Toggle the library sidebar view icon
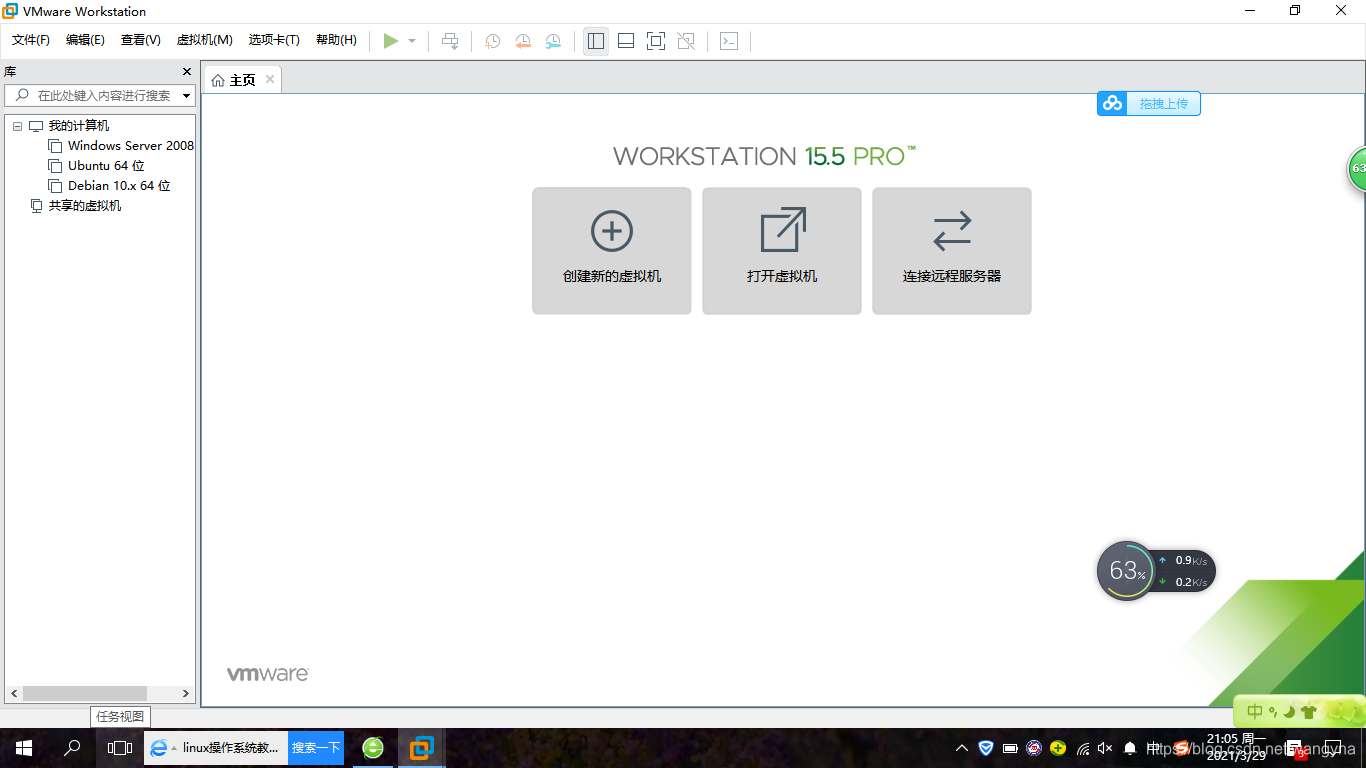The height and width of the screenshot is (768, 1366). coord(596,41)
